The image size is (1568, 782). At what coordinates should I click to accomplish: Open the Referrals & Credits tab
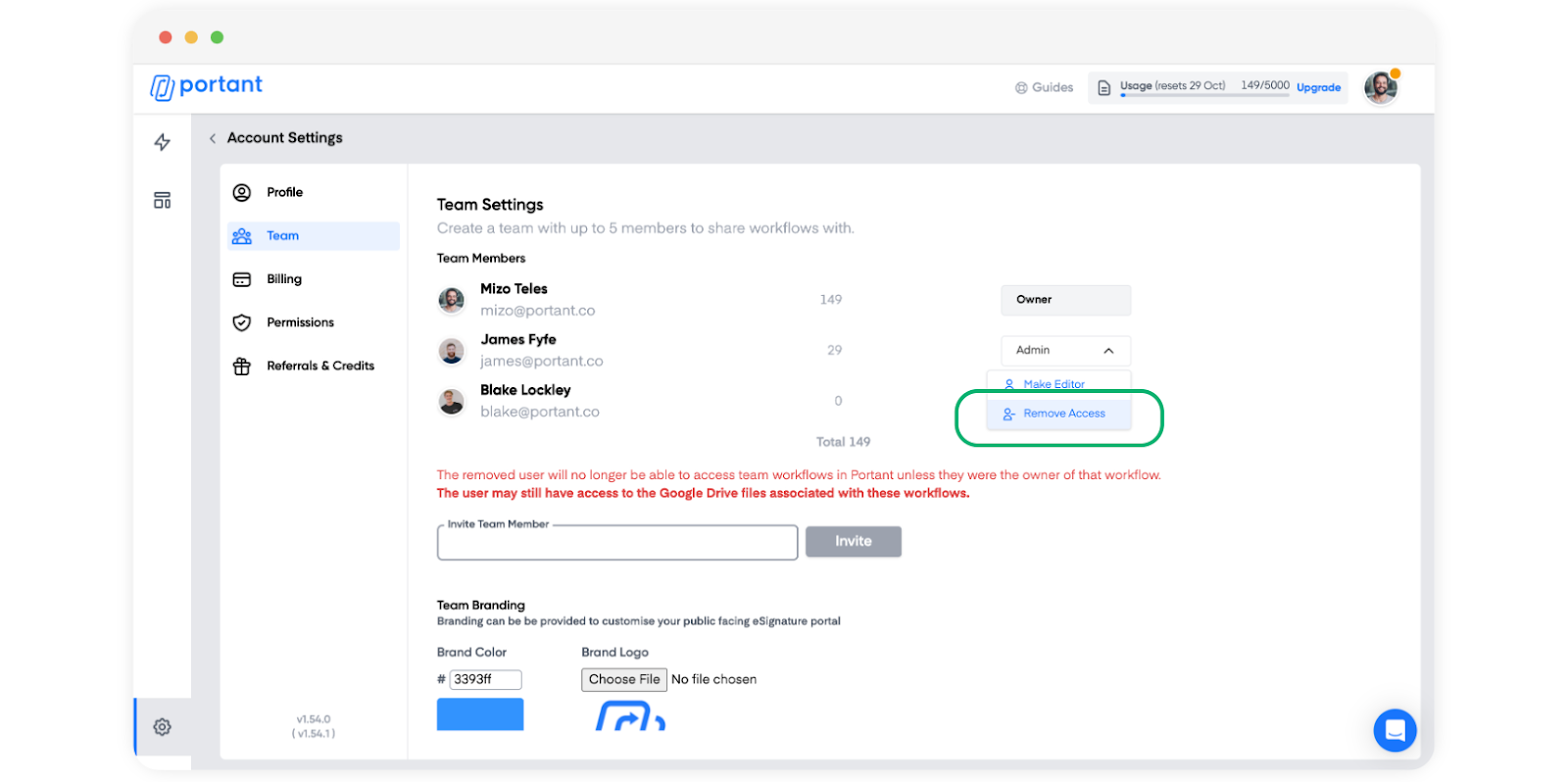point(314,367)
